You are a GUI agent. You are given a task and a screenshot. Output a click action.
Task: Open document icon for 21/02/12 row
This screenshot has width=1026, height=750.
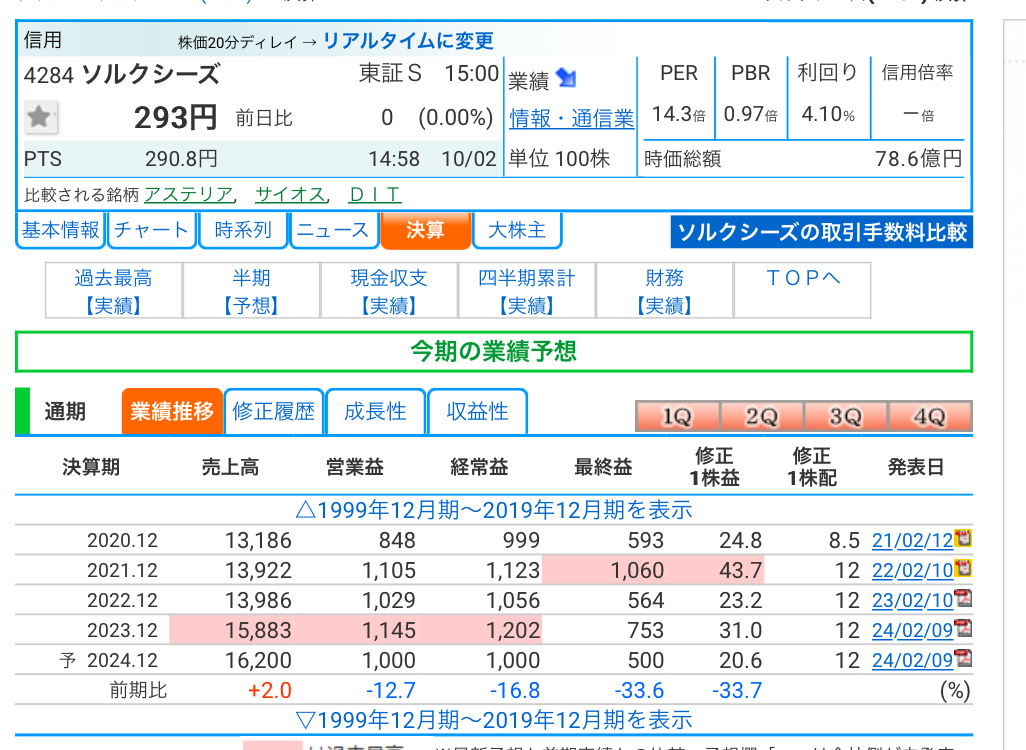[963, 538]
